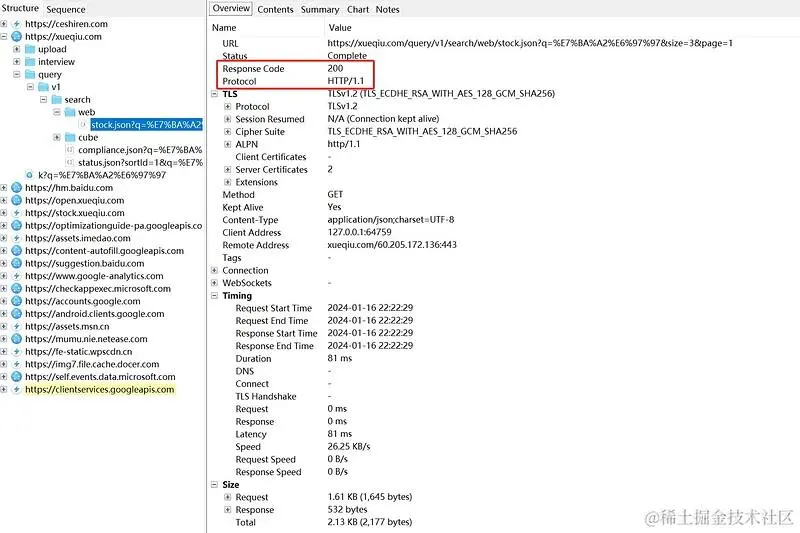This screenshot has height=533, width=800.
Task: Click the xueqiu.com globe icon
Action: pyautogui.click(x=16, y=36)
